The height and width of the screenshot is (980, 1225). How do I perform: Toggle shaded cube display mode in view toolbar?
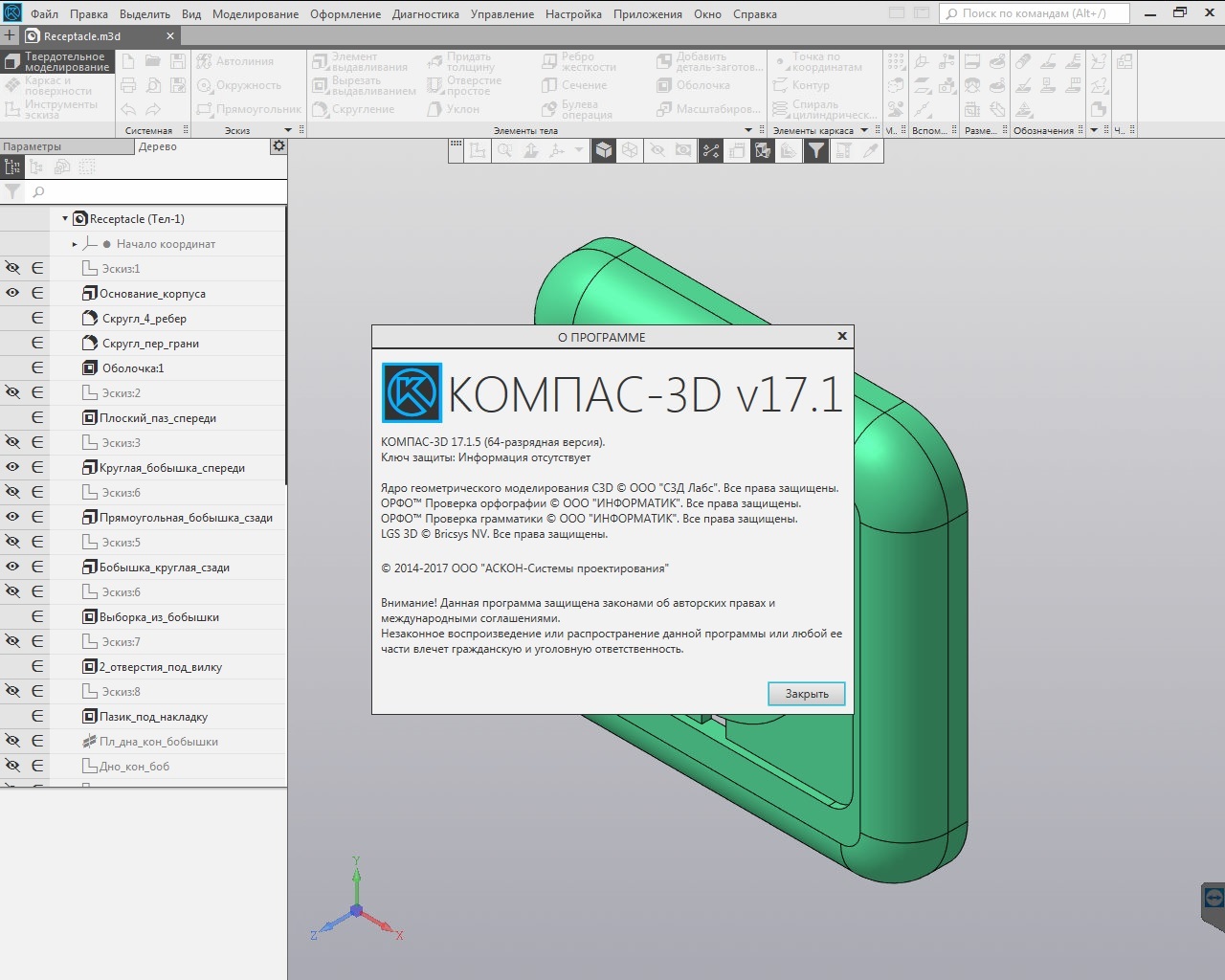[x=604, y=150]
